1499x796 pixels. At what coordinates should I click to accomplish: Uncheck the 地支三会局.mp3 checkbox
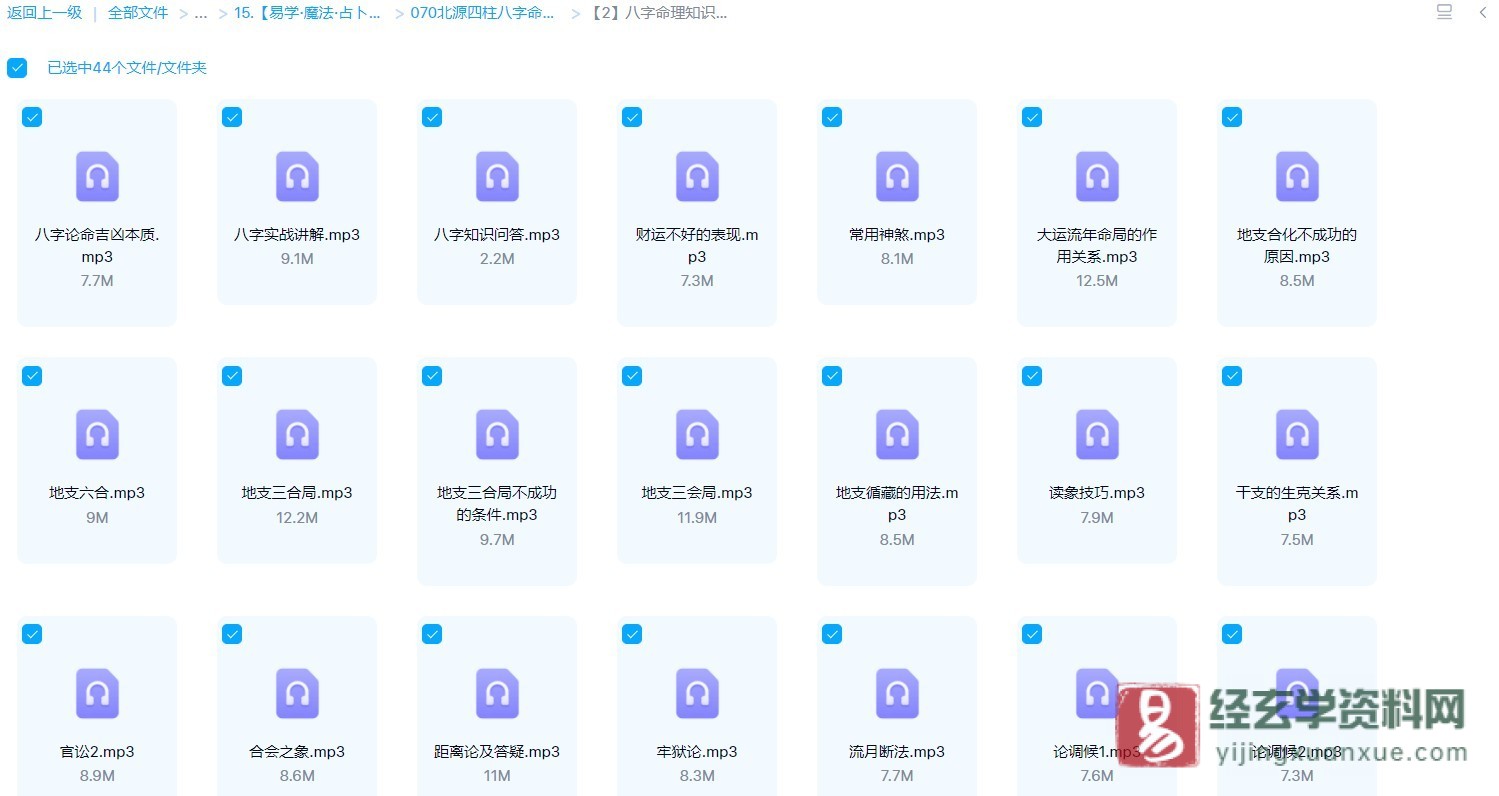(x=632, y=375)
